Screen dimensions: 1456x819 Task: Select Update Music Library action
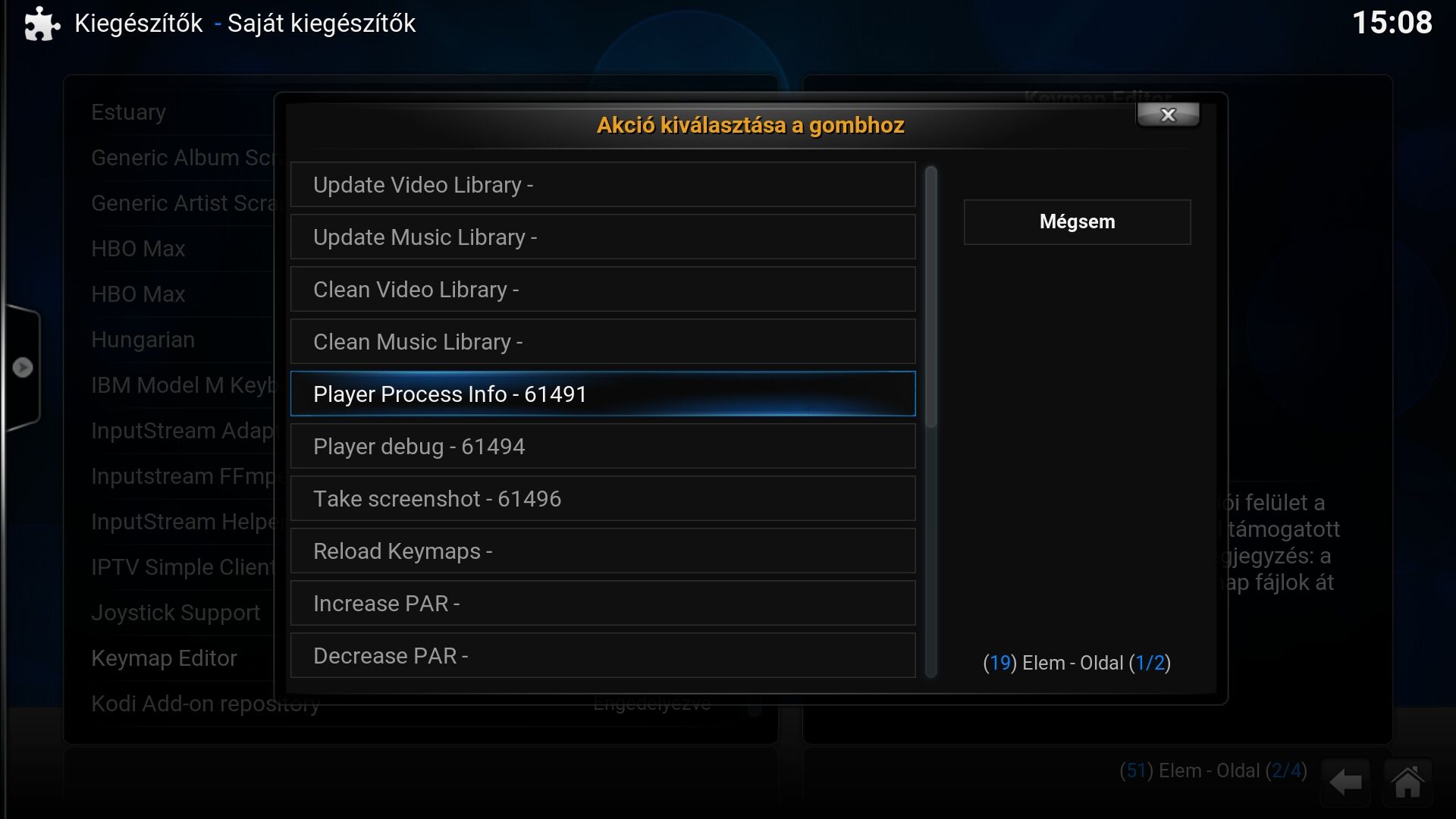click(x=603, y=237)
